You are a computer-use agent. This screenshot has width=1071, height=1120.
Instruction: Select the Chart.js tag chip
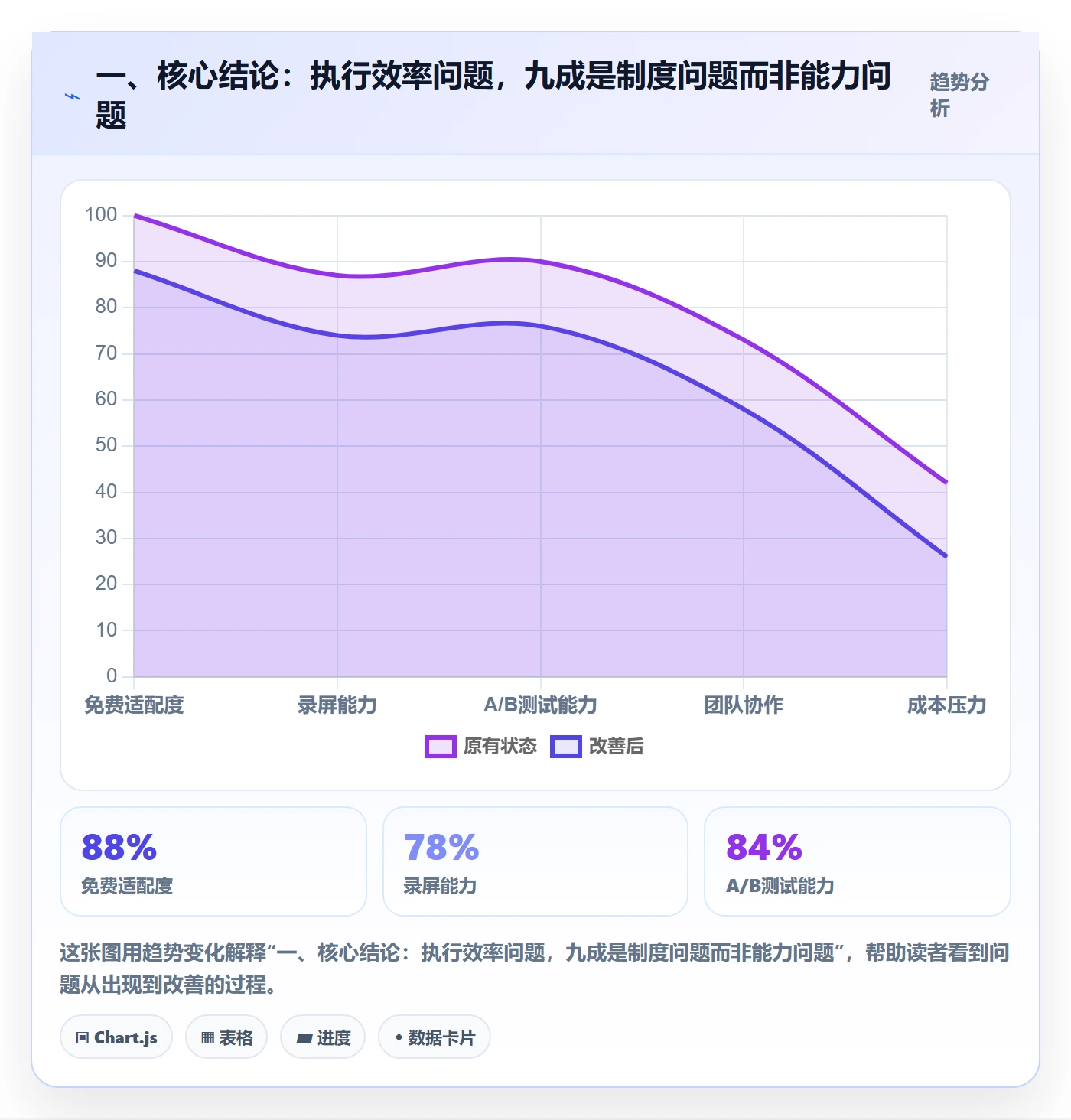116,1037
